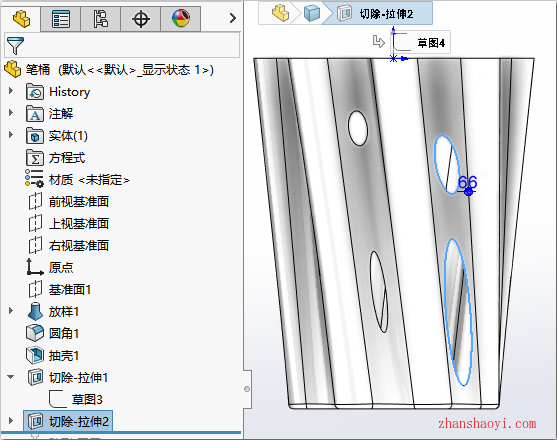Collapse the 切除-拉伸1 feature
This screenshot has width=557, height=440.
coord(11,377)
